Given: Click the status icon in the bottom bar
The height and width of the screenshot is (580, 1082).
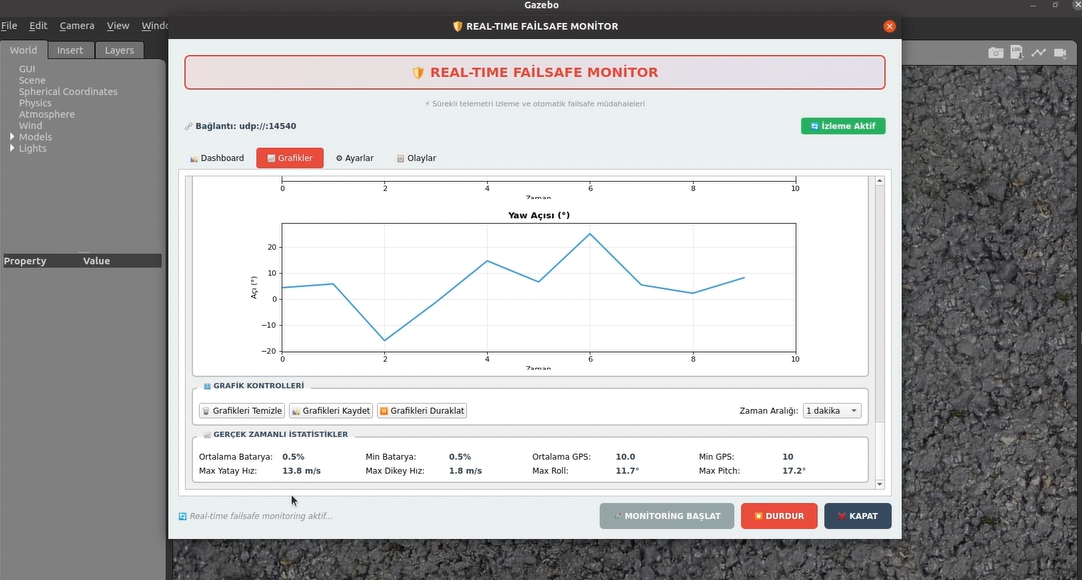Looking at the screenshot, I should [183, 516].
